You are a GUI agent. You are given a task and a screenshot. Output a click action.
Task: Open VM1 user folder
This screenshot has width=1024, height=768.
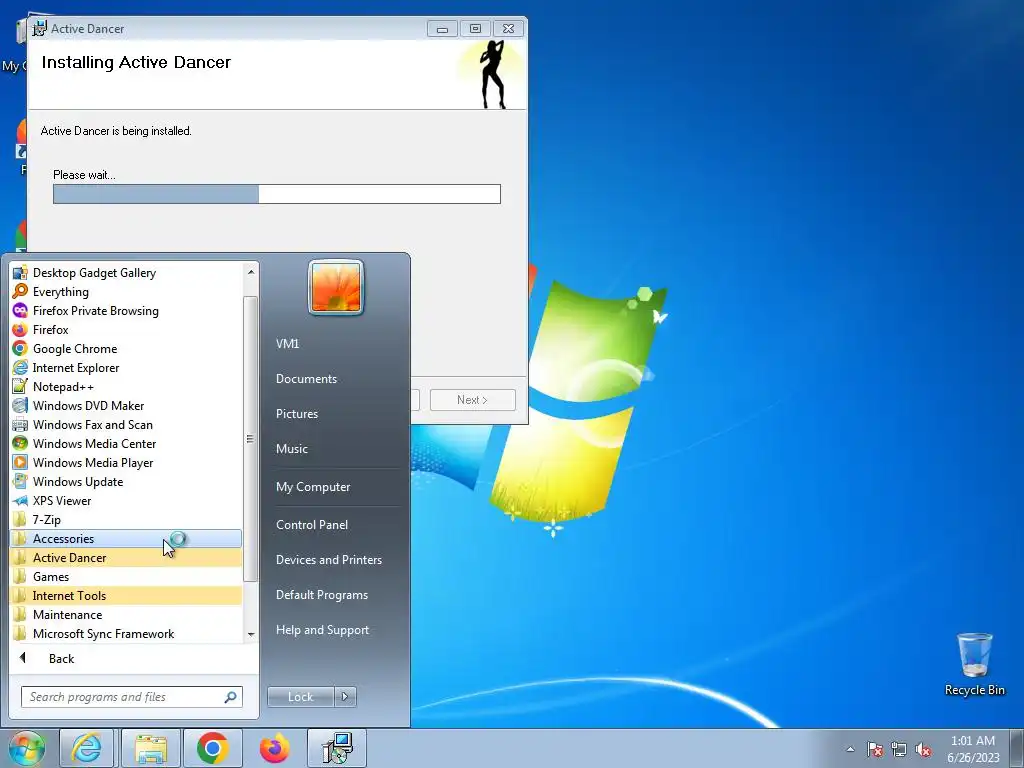coord(287,344)
